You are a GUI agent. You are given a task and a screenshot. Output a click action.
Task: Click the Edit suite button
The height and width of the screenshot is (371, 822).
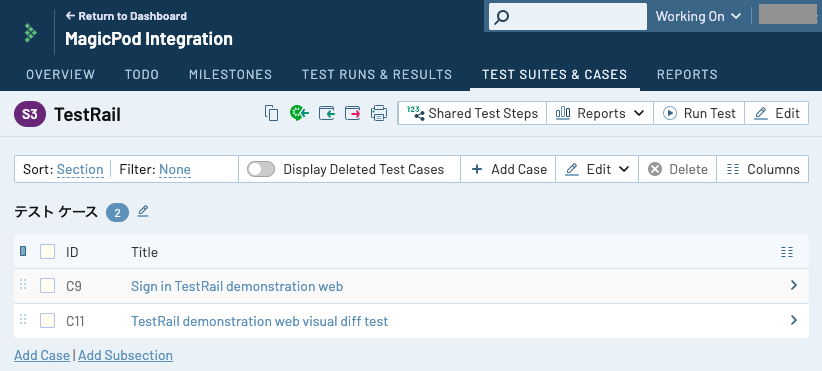click(x=776, y=113)
